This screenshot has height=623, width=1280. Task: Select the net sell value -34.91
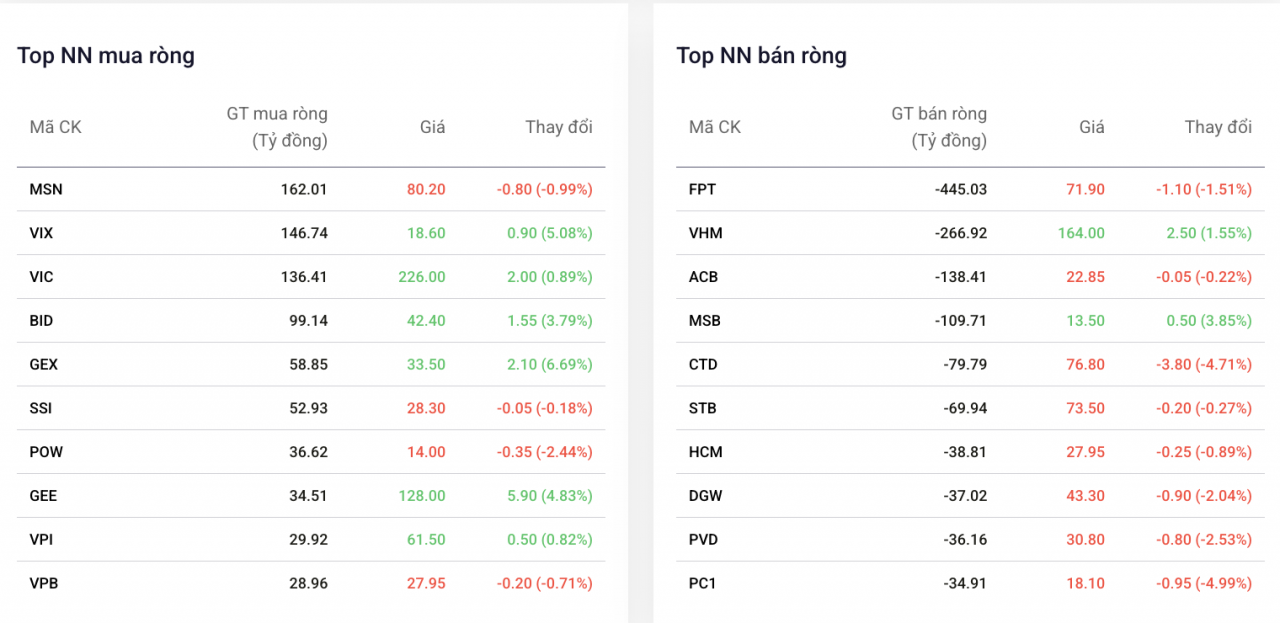965,583
